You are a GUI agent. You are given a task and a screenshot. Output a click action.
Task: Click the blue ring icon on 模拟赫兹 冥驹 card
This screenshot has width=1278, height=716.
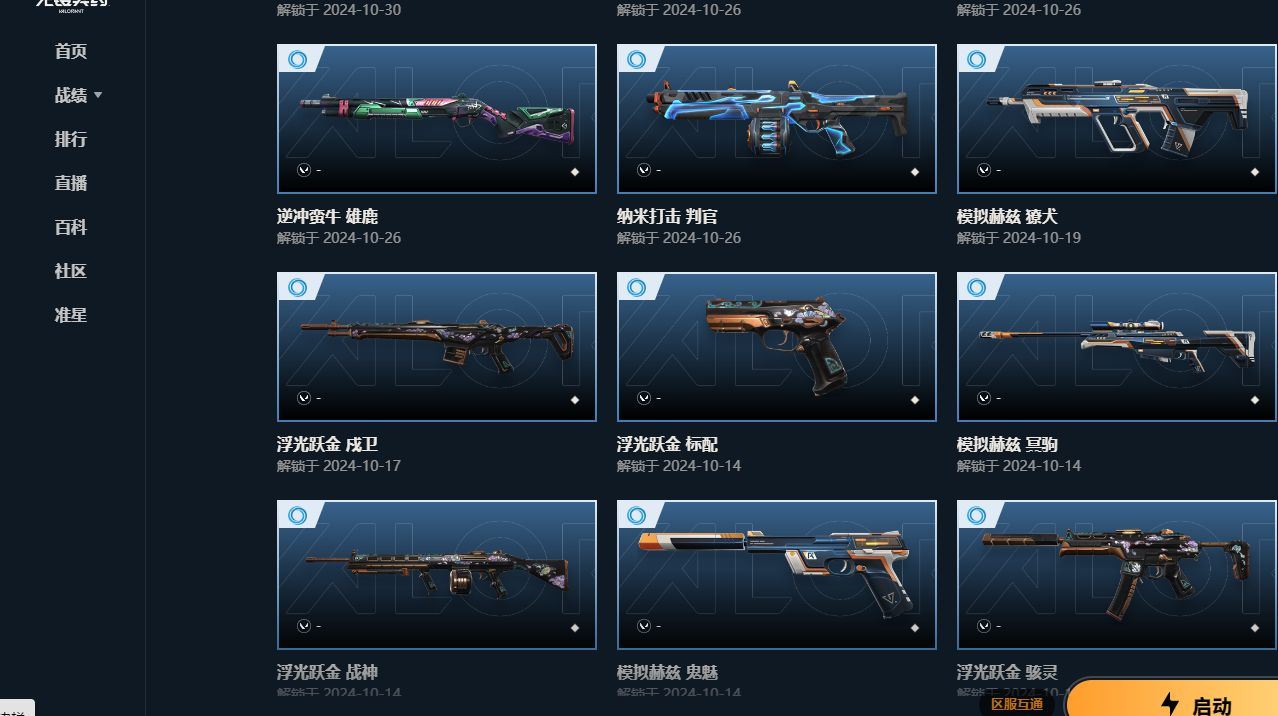(x=977, y=288)
